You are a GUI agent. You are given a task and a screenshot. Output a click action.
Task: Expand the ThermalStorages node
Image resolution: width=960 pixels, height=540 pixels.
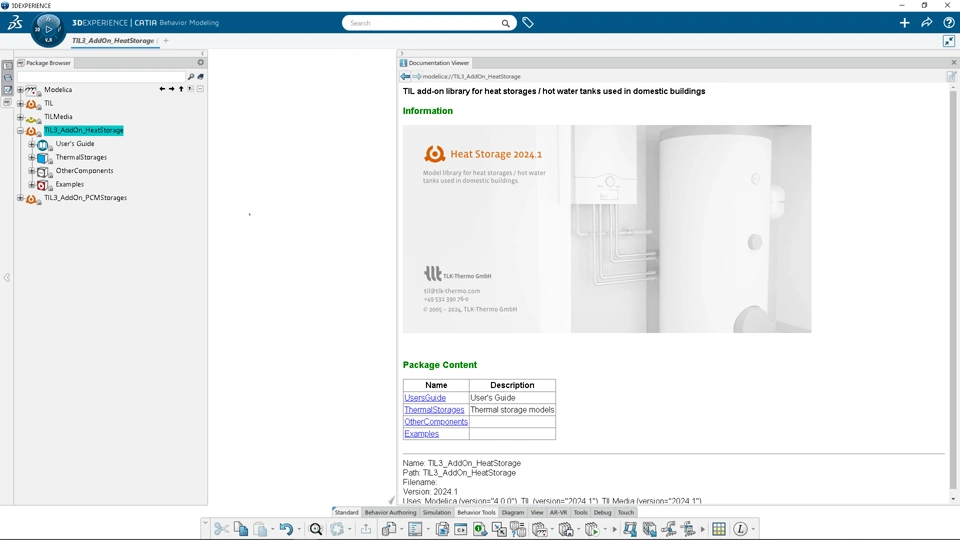click(32, 157)
